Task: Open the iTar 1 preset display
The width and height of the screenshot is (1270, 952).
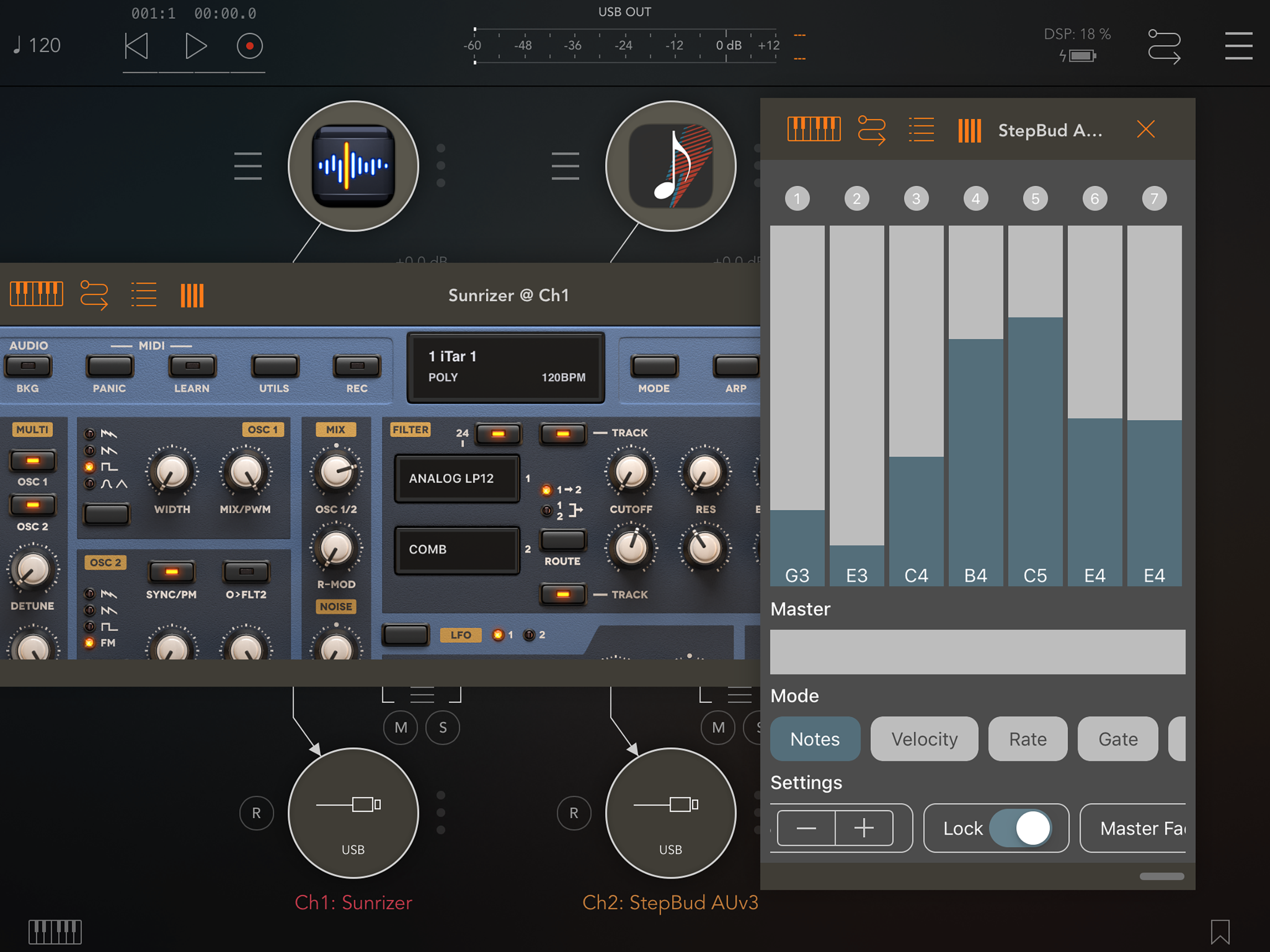Action: pyautogui.click(x=506, y=367)
